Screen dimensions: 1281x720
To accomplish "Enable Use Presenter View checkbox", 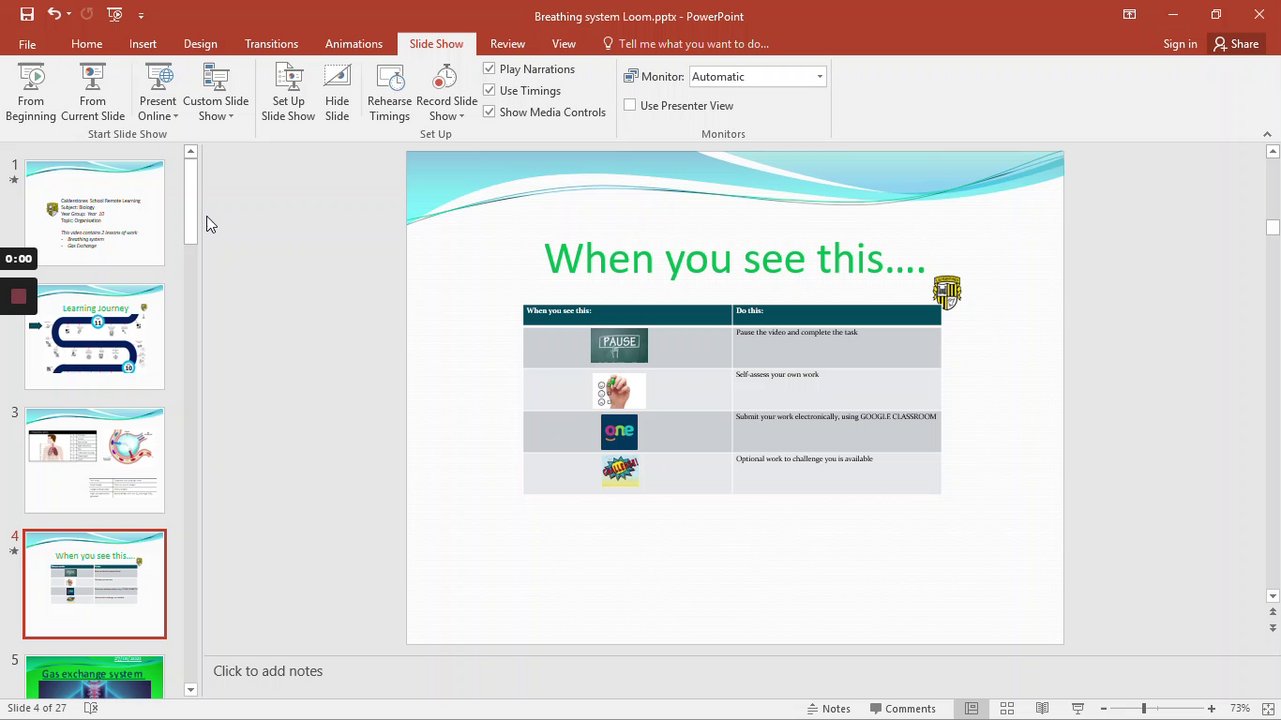I will pos(630,105).
